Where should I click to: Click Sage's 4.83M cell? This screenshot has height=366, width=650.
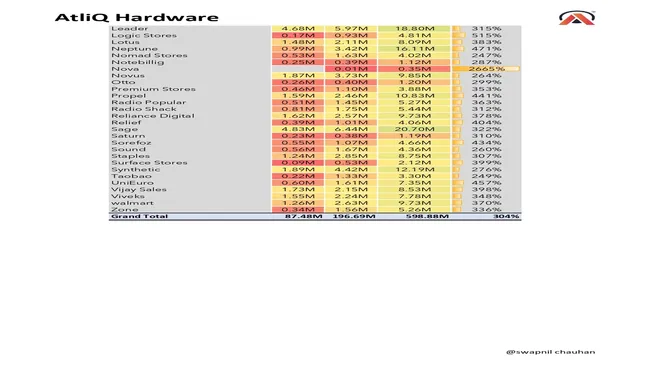(x=298, y=129)
